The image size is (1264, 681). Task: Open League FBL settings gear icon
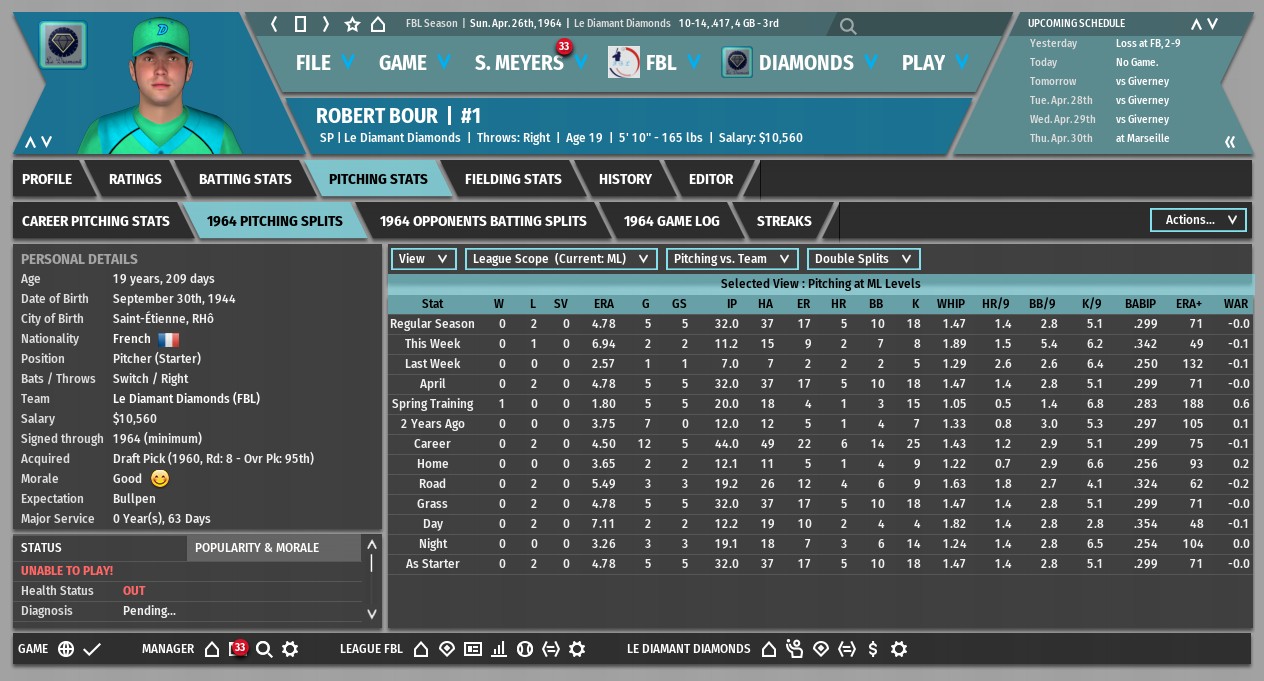point(577,649)
